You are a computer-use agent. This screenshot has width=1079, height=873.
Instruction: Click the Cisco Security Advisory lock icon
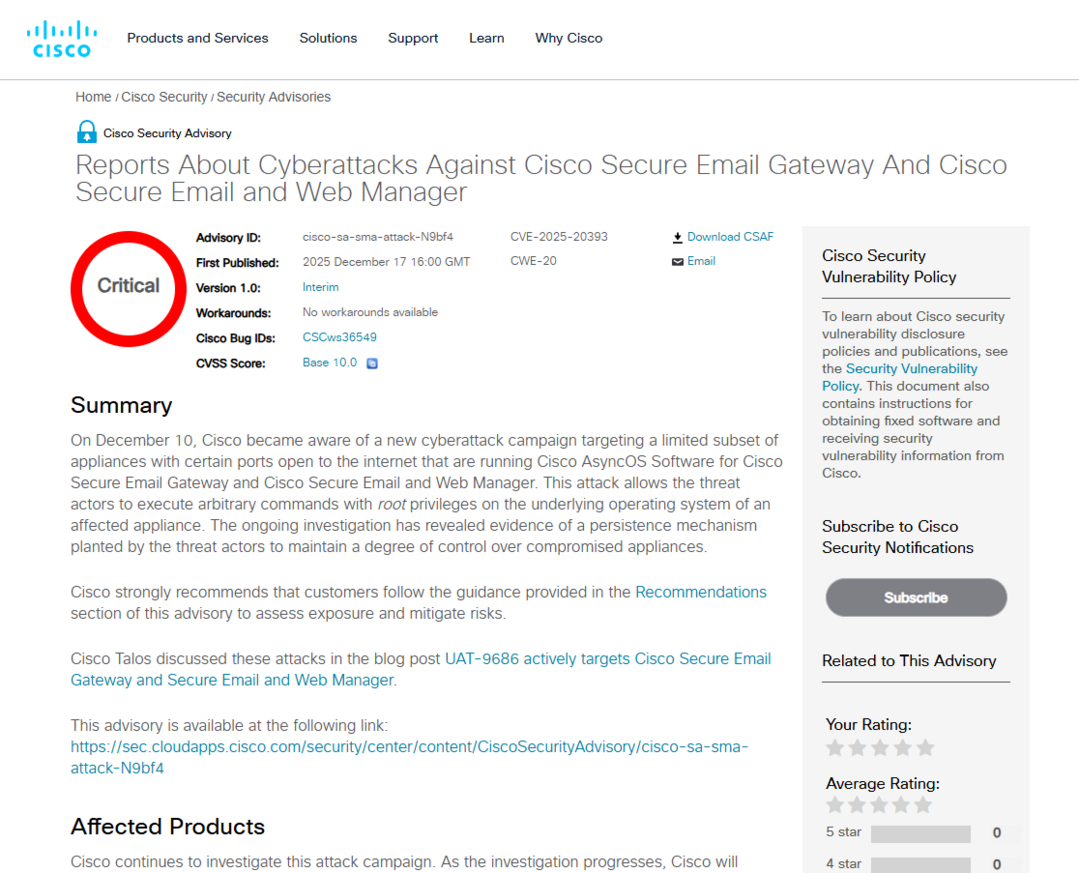pos(87,132)
